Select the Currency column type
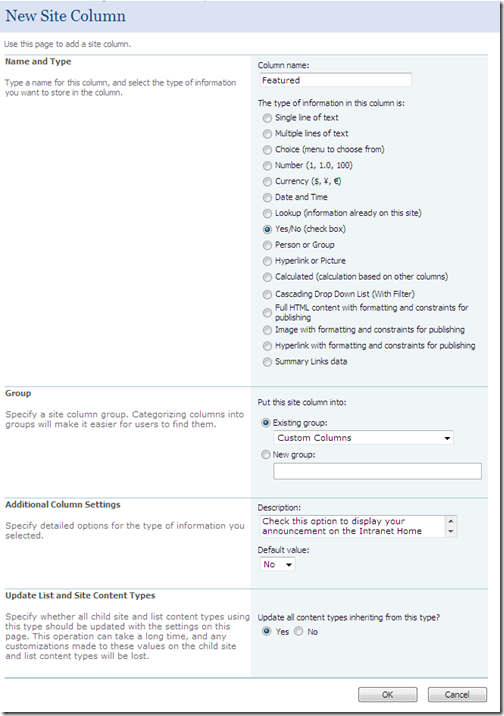 tap(267, 182)
